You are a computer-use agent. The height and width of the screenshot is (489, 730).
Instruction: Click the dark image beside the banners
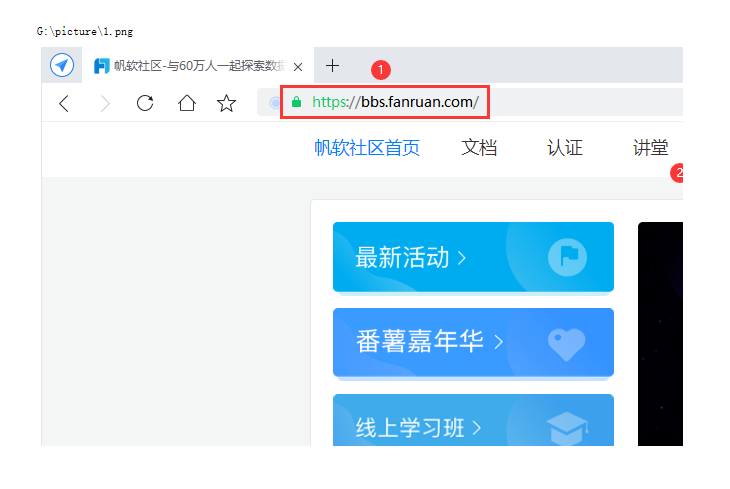tap(660, 334)
